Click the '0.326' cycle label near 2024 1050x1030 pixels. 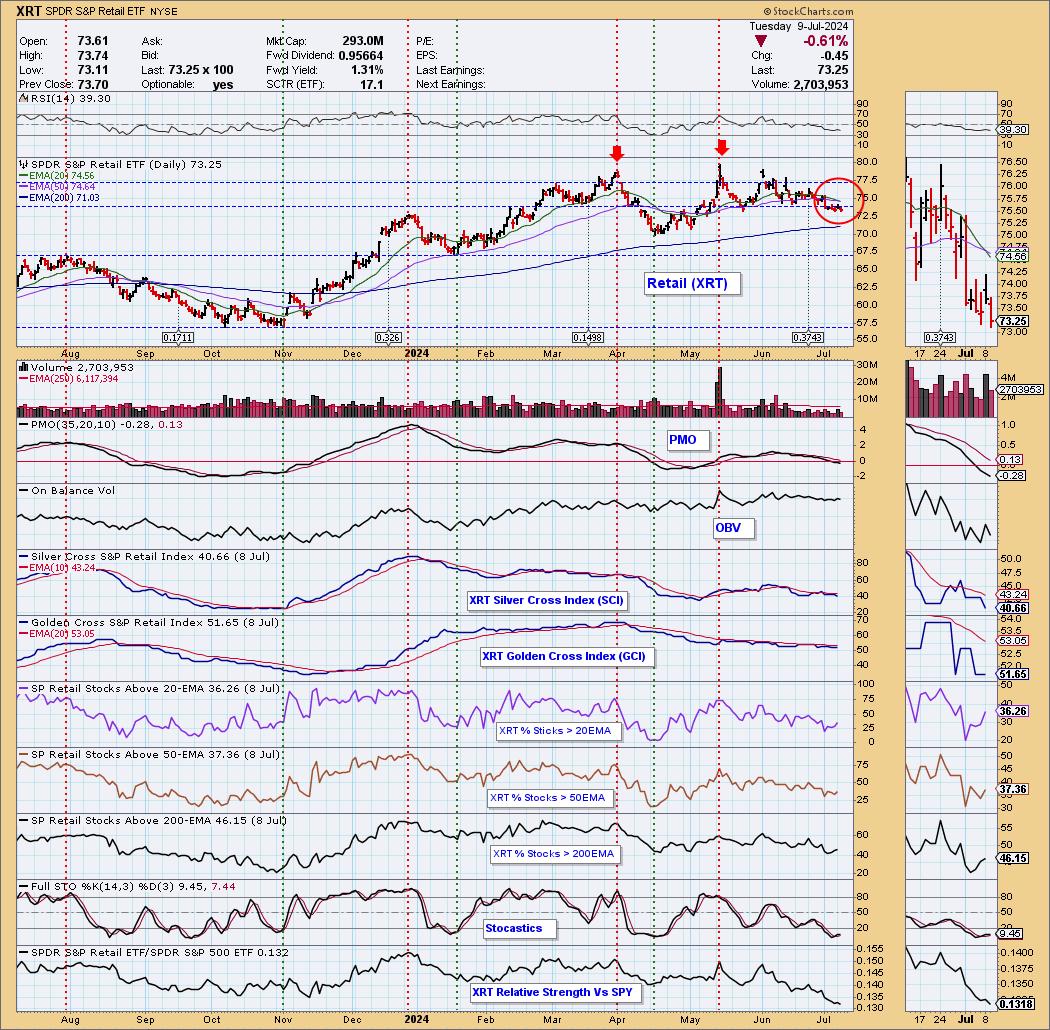[388, 338]
